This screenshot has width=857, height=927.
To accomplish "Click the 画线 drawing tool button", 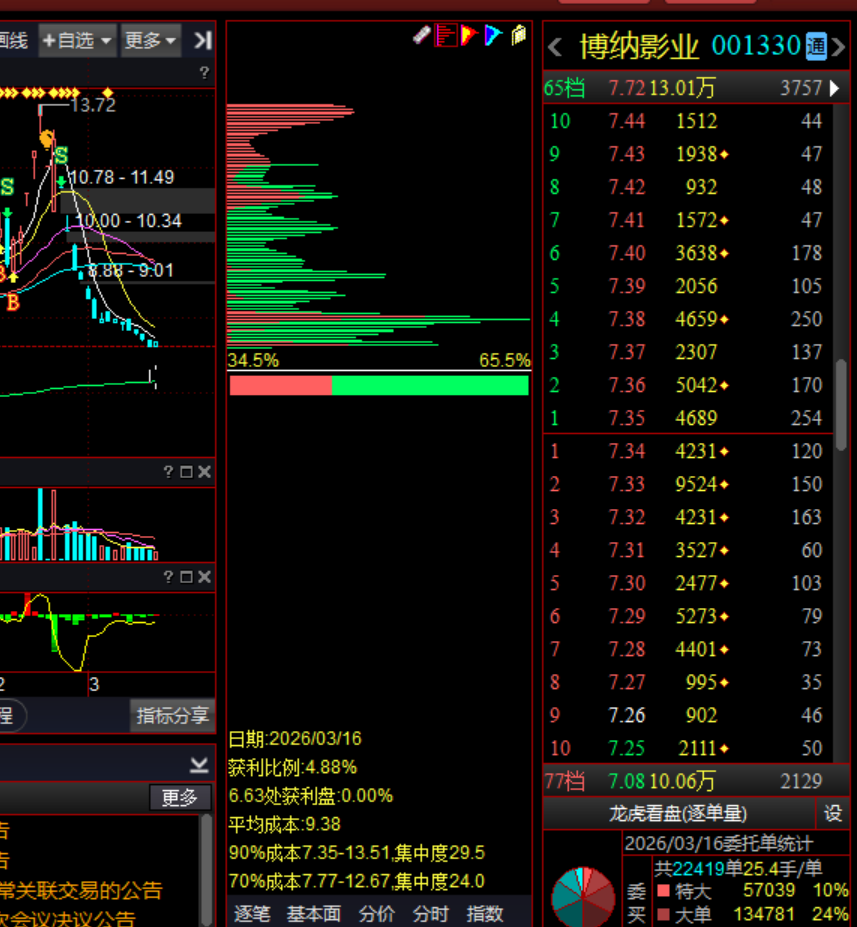I will (13, 40).
